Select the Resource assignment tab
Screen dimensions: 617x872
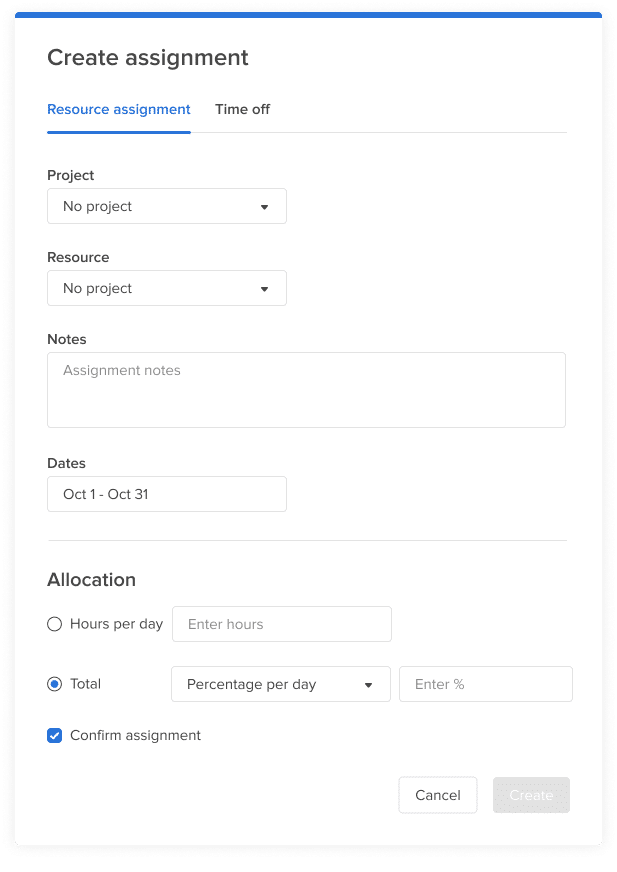click(118, 109)
